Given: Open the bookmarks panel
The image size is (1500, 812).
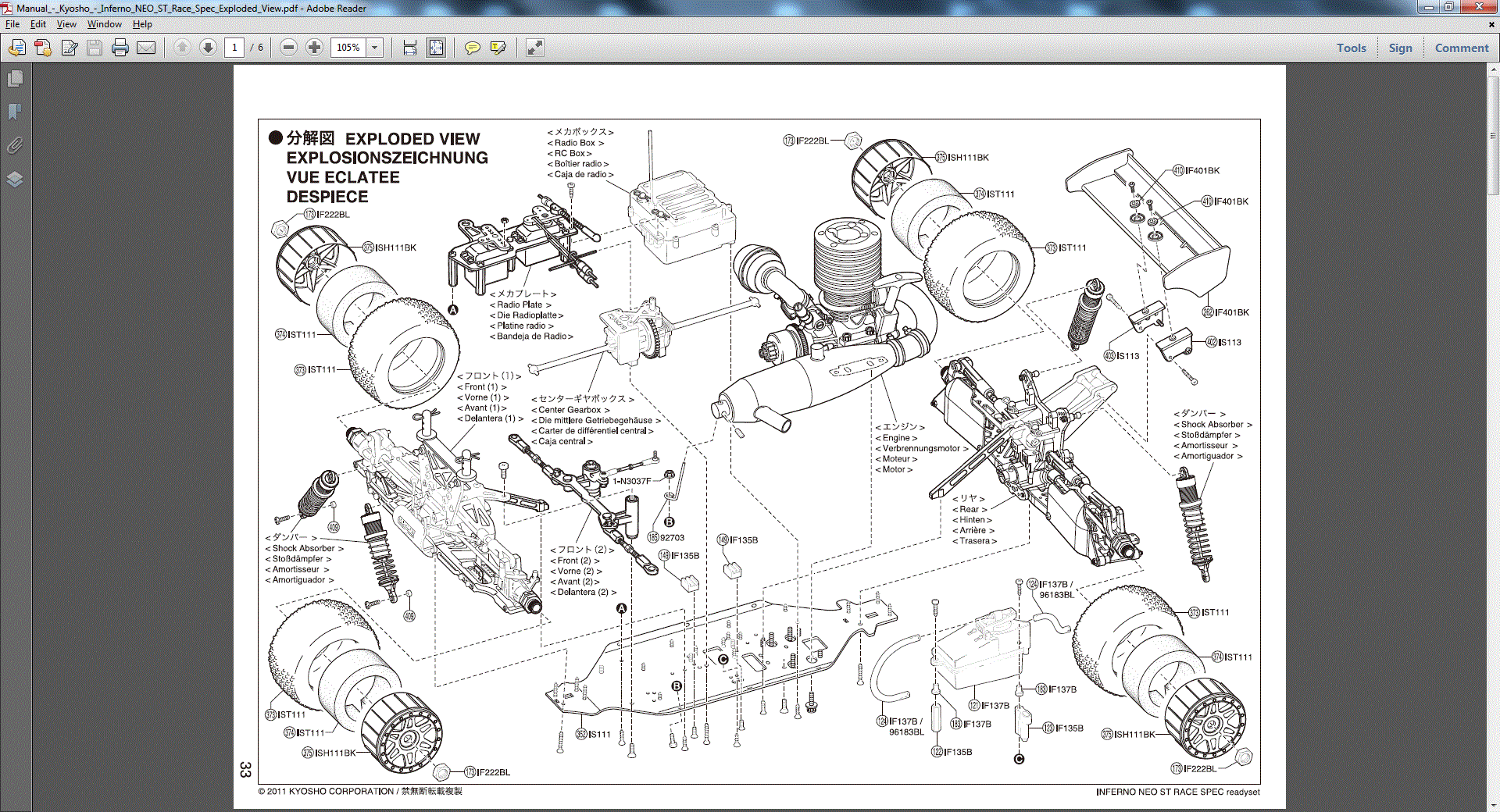Looking at the screenshot, I should (x=15, y=112).
